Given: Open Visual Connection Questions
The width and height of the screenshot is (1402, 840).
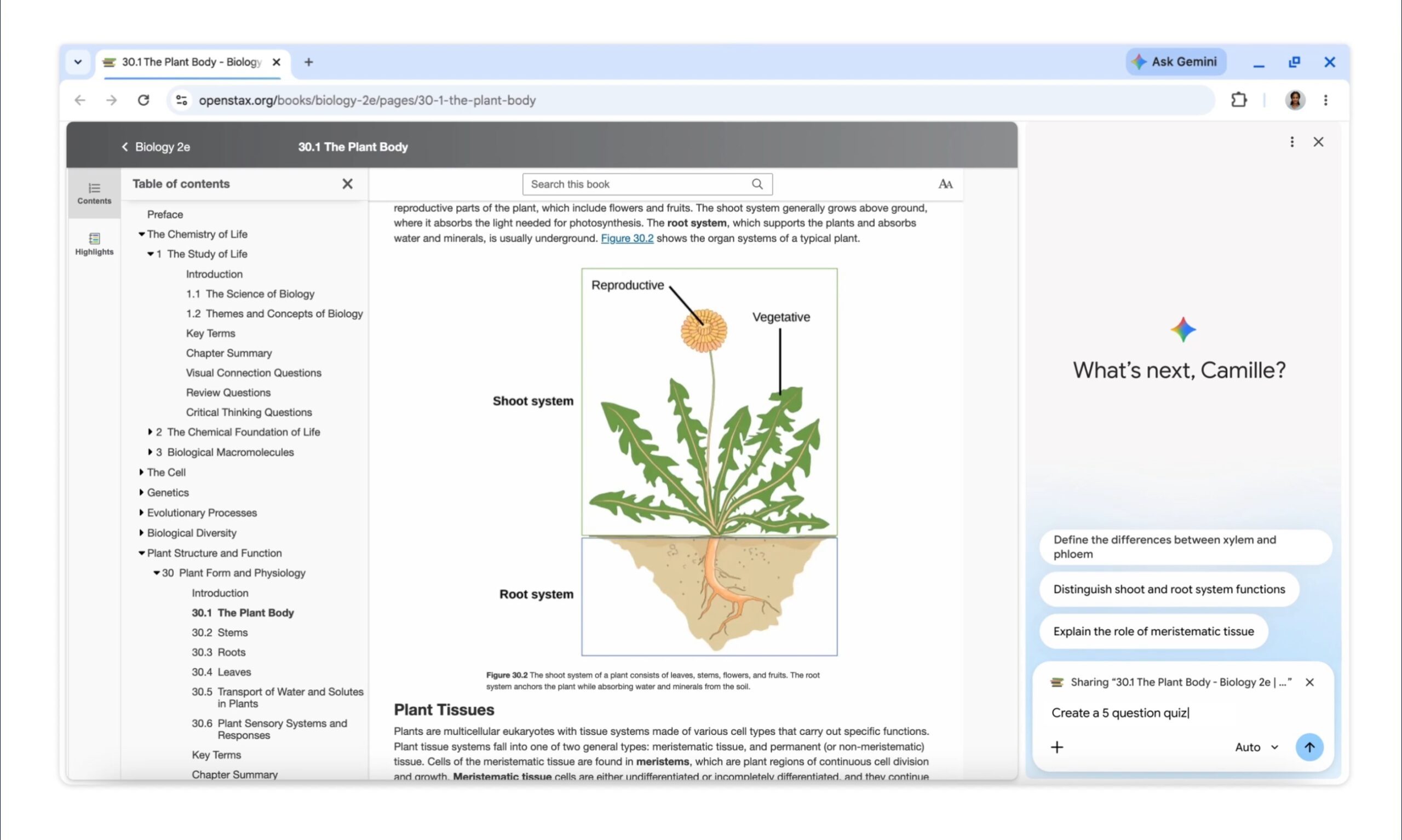Looking at the screenshot, I should tap(254, 372).
